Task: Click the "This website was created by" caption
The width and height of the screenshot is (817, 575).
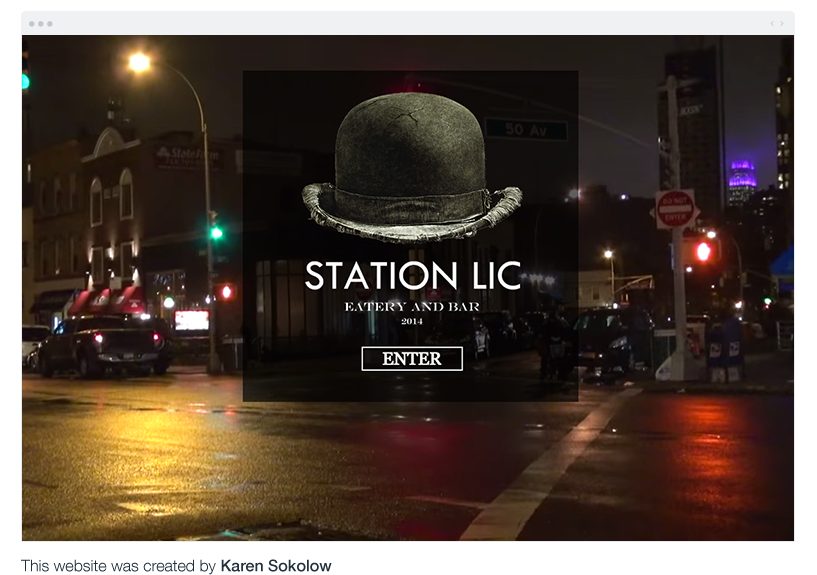Action: tap(118, 566)
